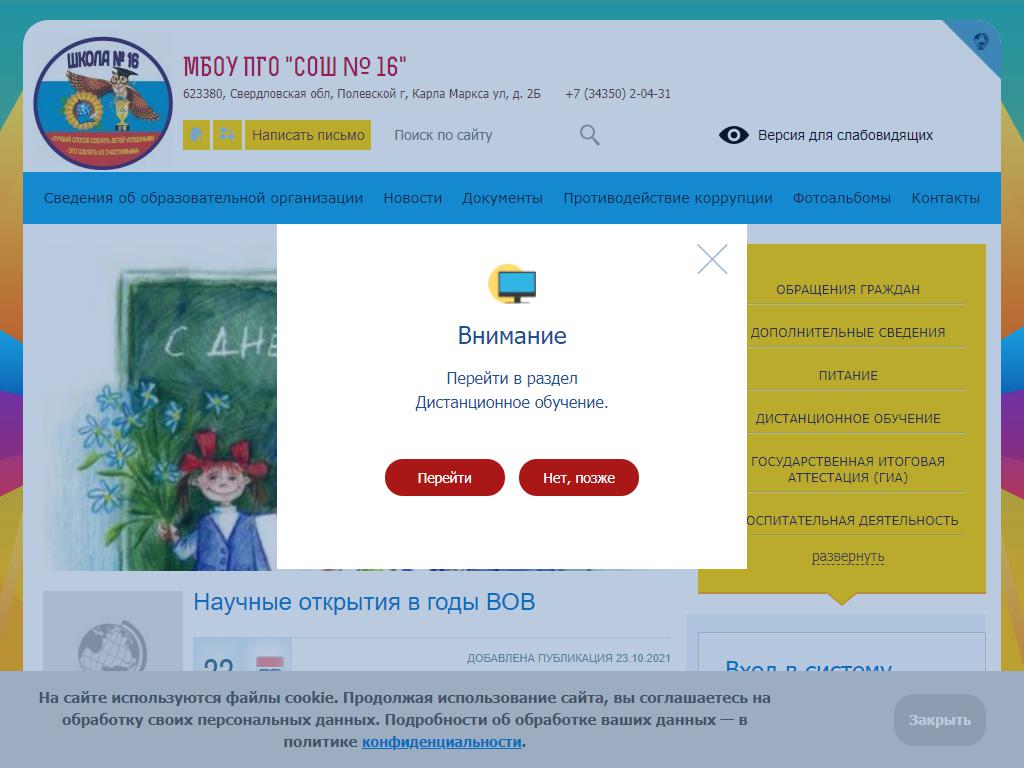Click the home page icon button
This screenshot has height=768, width=1024.
(x=196, y=135)
